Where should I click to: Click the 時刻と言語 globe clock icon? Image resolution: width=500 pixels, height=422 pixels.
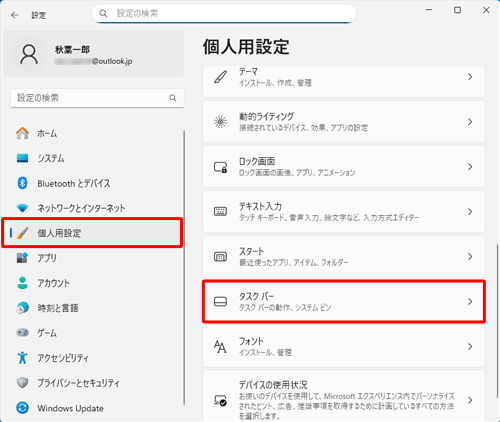[22, 308]
